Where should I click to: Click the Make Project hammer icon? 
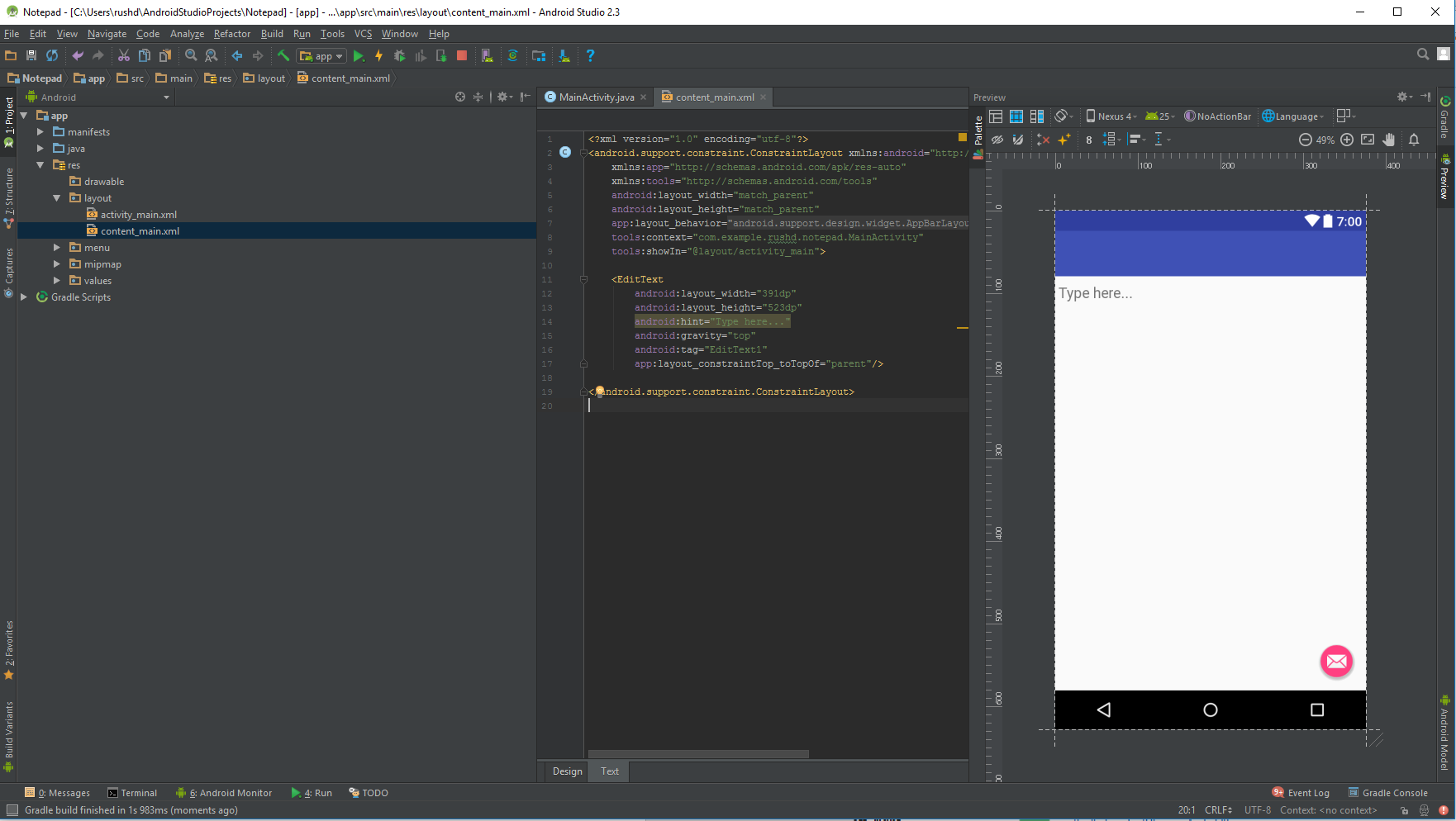[x=283, y=56]
